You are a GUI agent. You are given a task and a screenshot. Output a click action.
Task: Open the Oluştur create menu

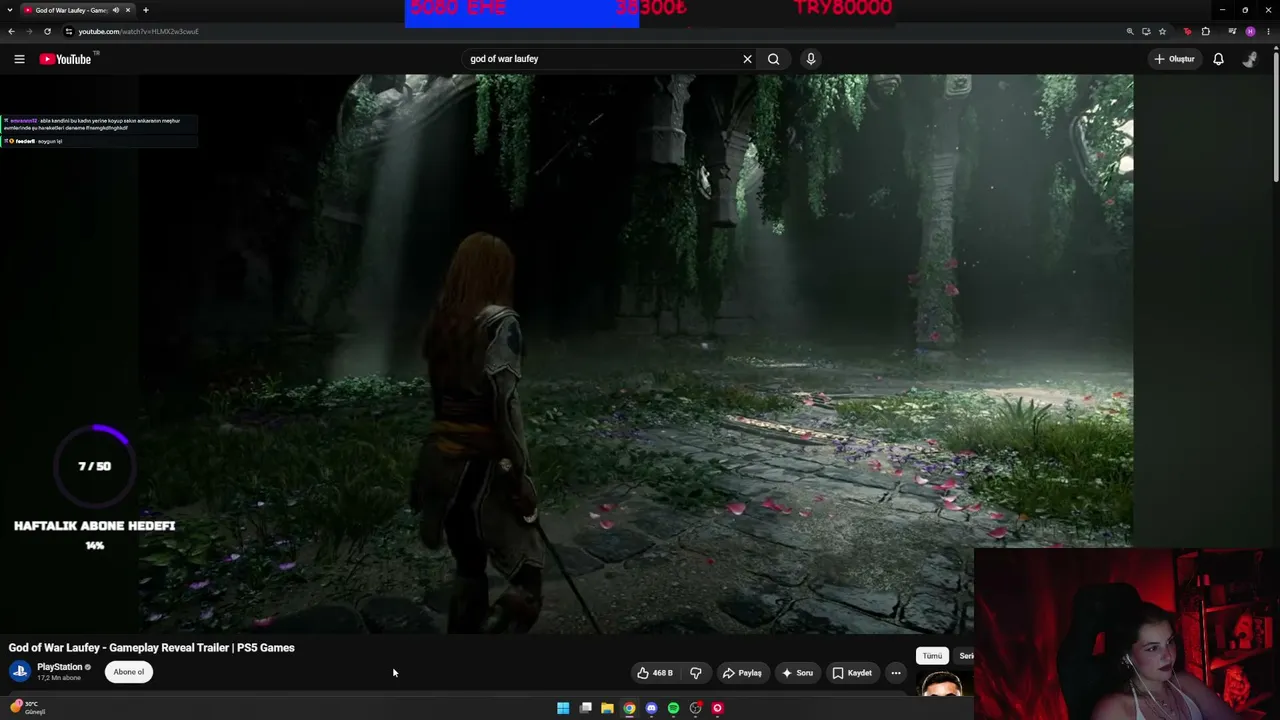pyautogui.click(x=1174, y=59)
